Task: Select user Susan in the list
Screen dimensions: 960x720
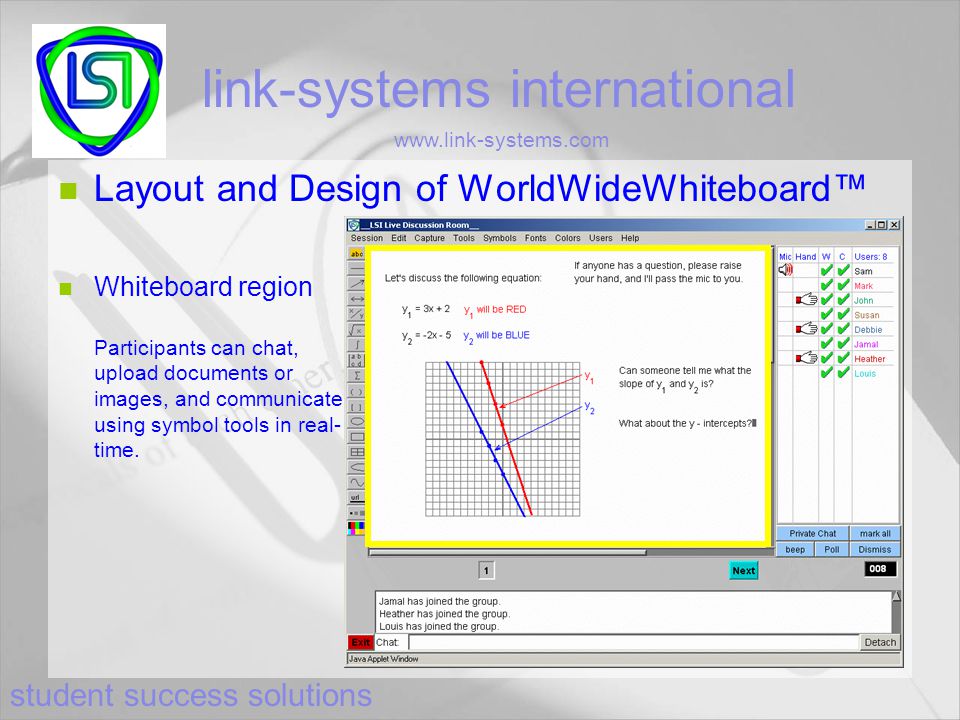Action: click(x=866, y=315)
